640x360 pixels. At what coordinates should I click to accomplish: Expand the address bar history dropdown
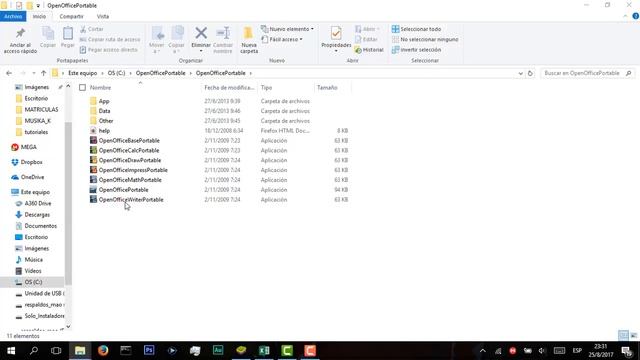point(520,73)
